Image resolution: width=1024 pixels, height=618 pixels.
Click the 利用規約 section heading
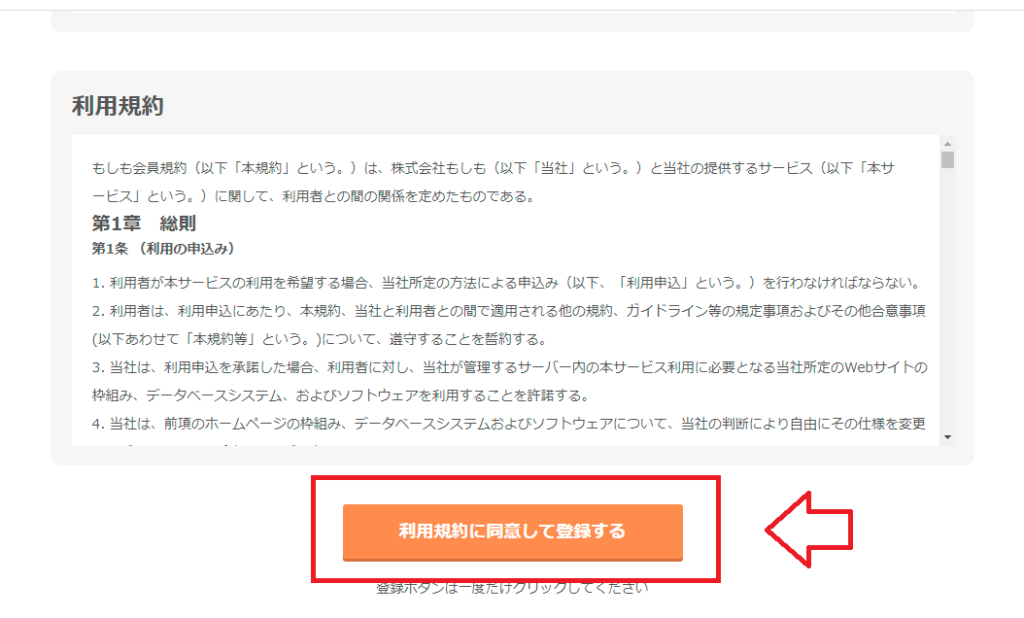coord(118,105)
